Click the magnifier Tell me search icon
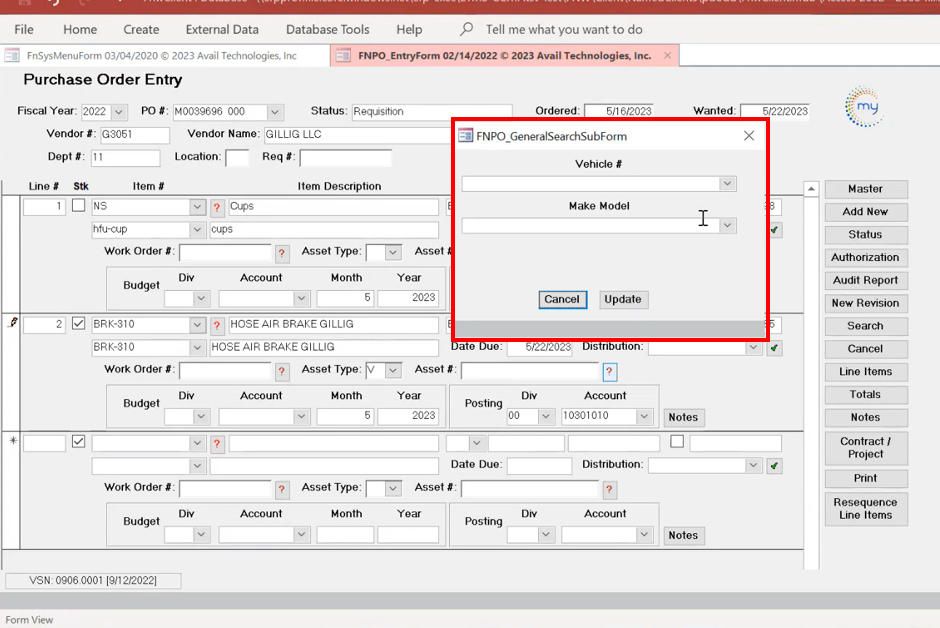 click(x=467, y=29)
